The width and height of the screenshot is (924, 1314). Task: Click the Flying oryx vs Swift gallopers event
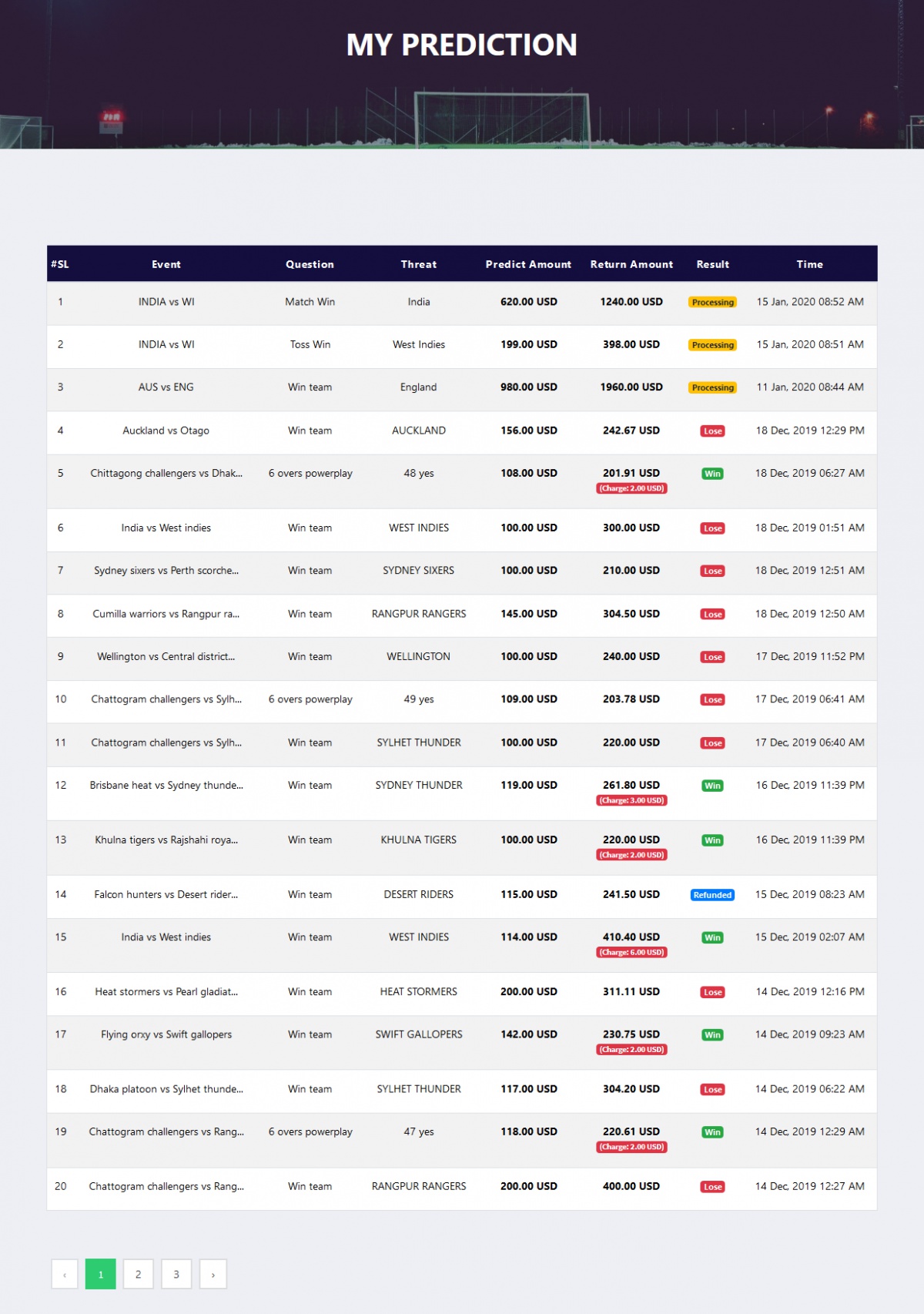coord(166,1034)
